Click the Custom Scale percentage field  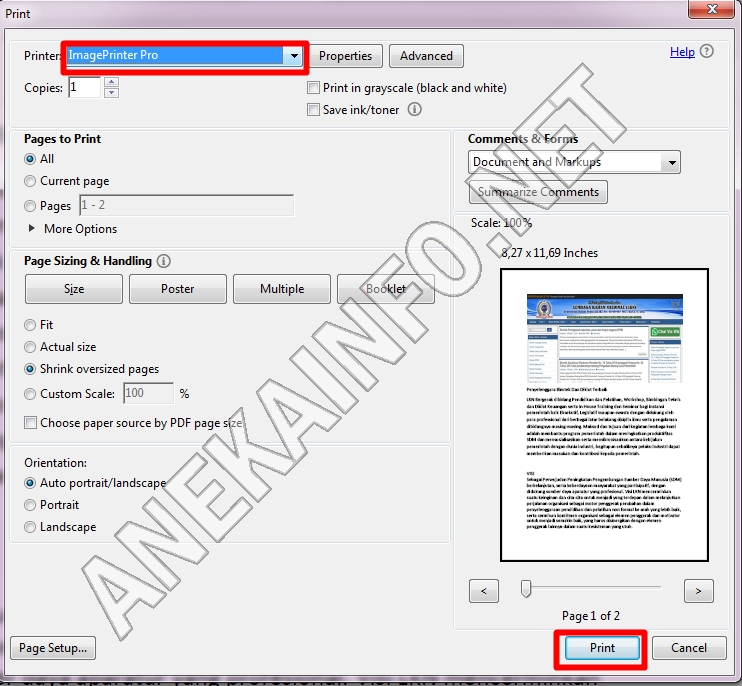149,394
